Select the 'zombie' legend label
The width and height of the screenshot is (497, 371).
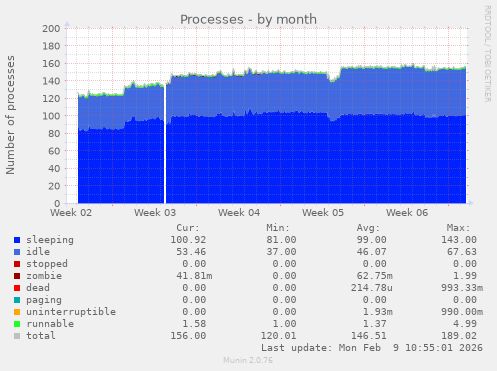[x=44, y=276]
